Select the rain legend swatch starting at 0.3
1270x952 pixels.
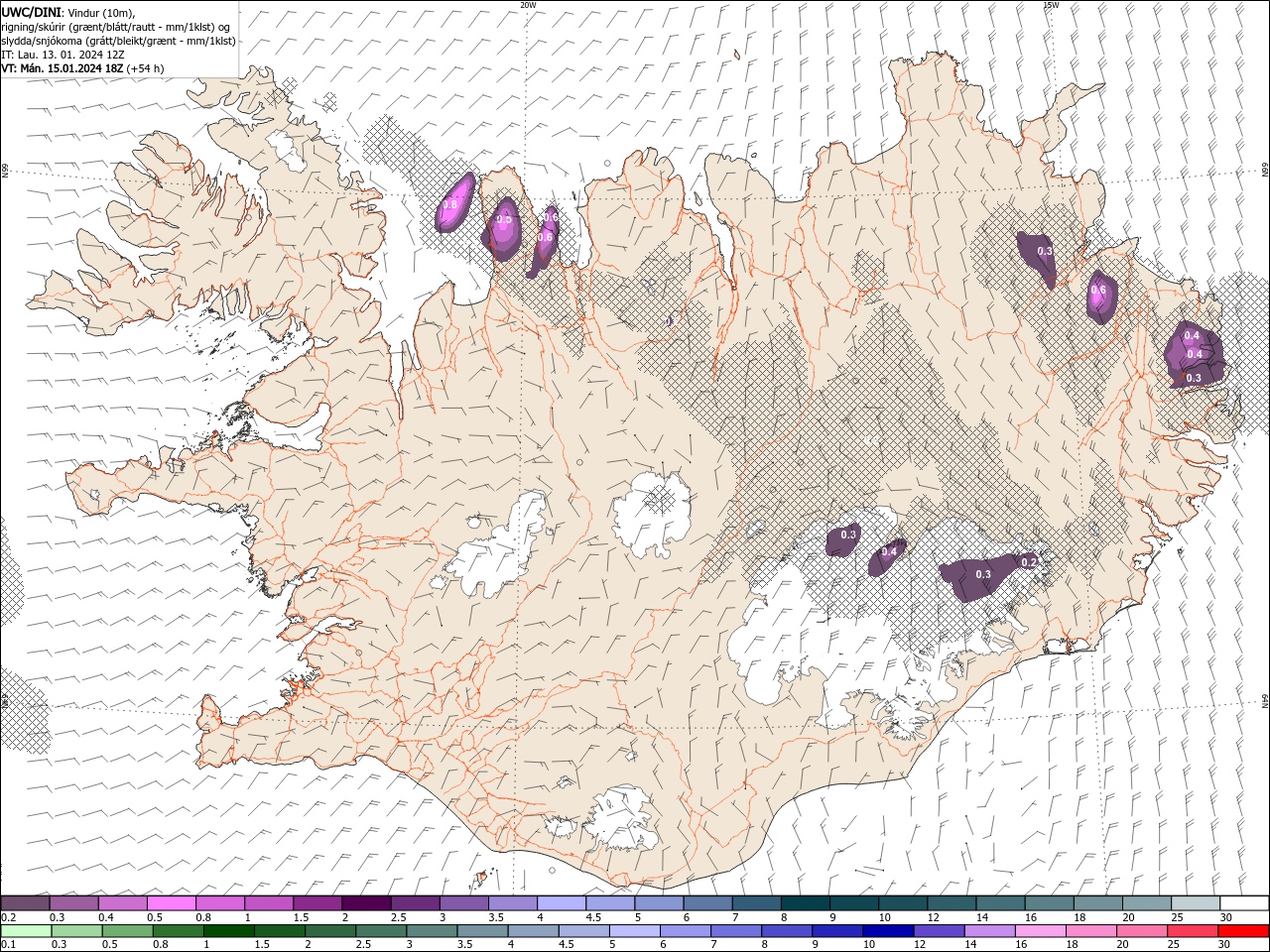tap(77, 931)
